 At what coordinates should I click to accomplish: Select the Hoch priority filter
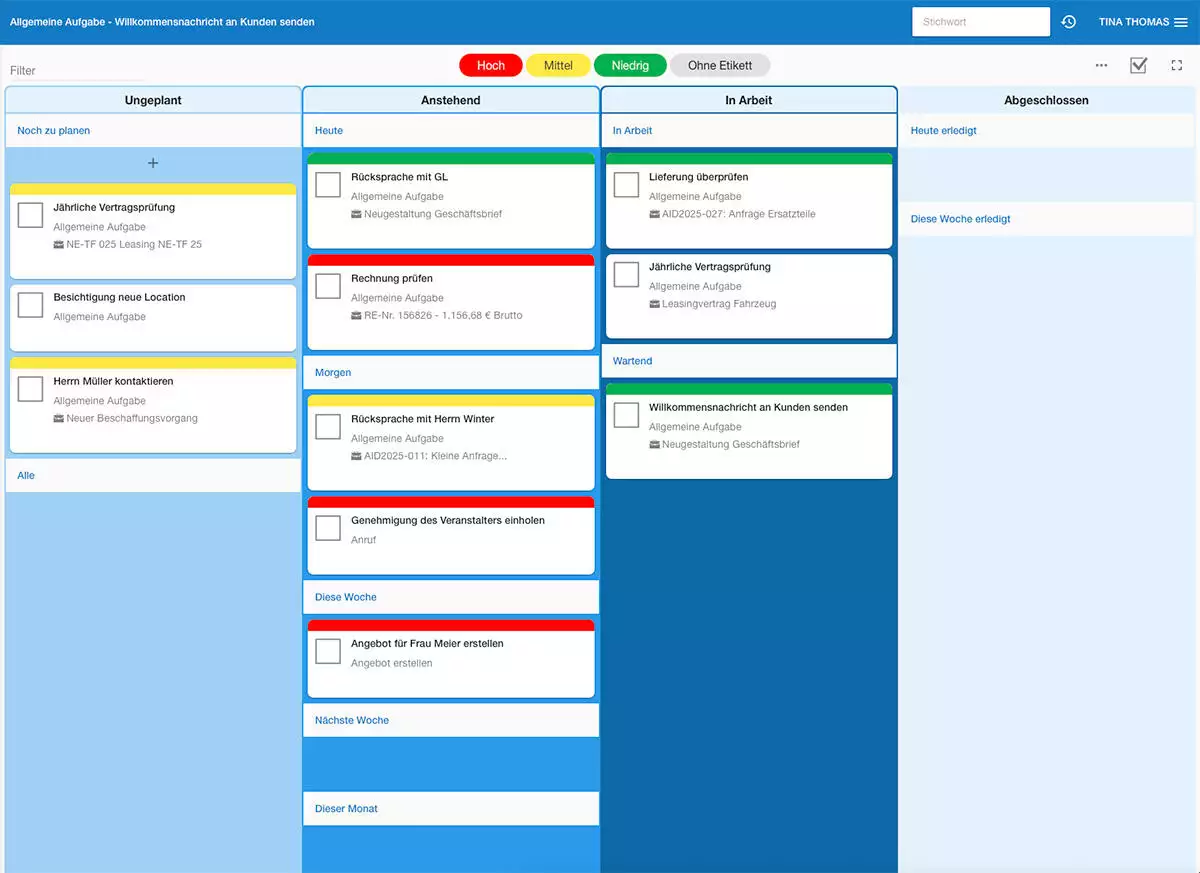pos(490,64)
